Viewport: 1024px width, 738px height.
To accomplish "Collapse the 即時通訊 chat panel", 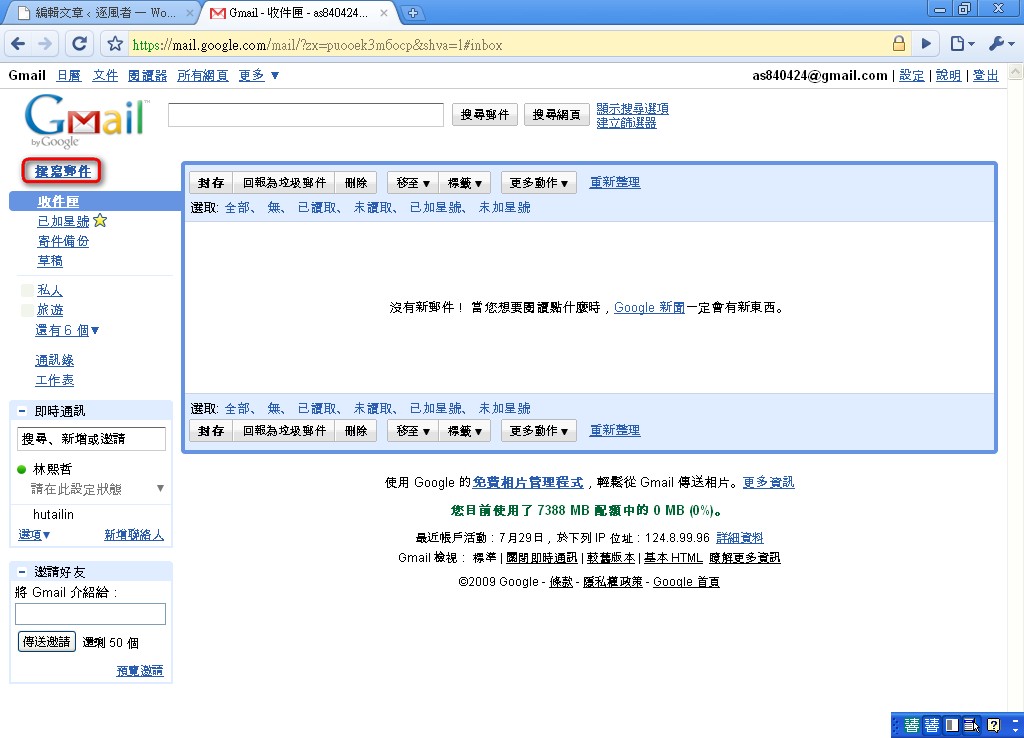I will point(22,411).
